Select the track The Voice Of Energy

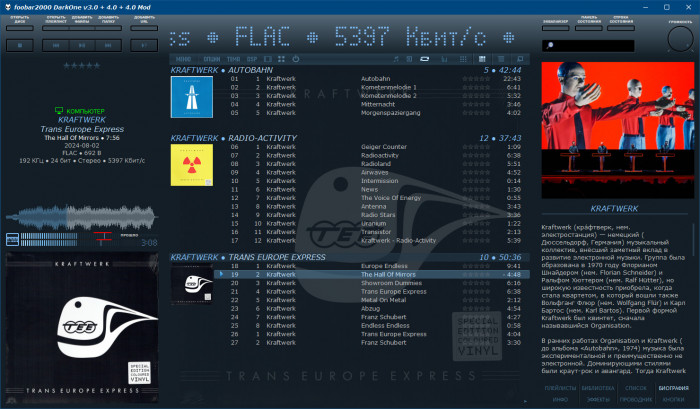click(x=372, y=198)
